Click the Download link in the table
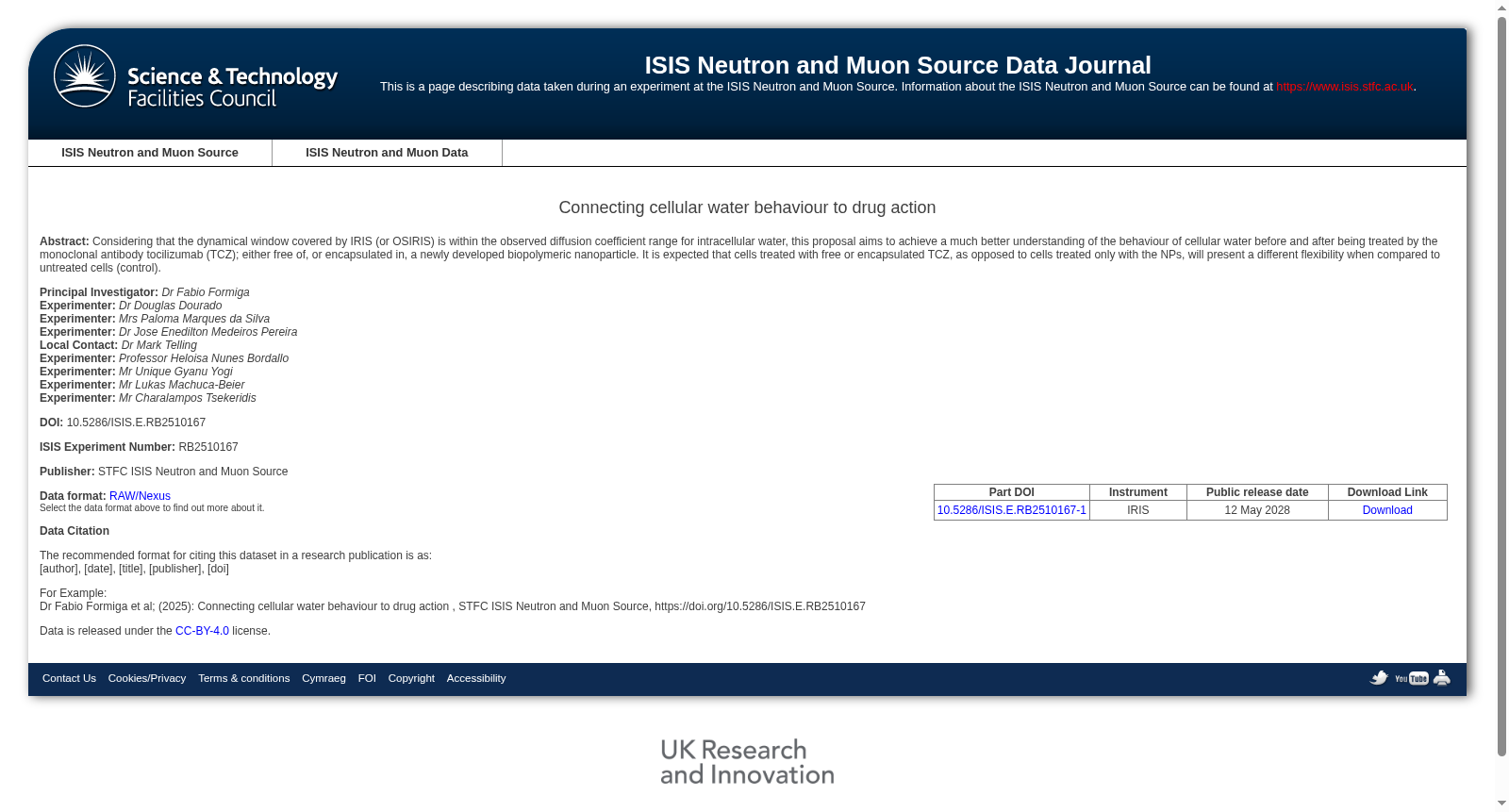The image size is (1509, 812). [1387, 510]
